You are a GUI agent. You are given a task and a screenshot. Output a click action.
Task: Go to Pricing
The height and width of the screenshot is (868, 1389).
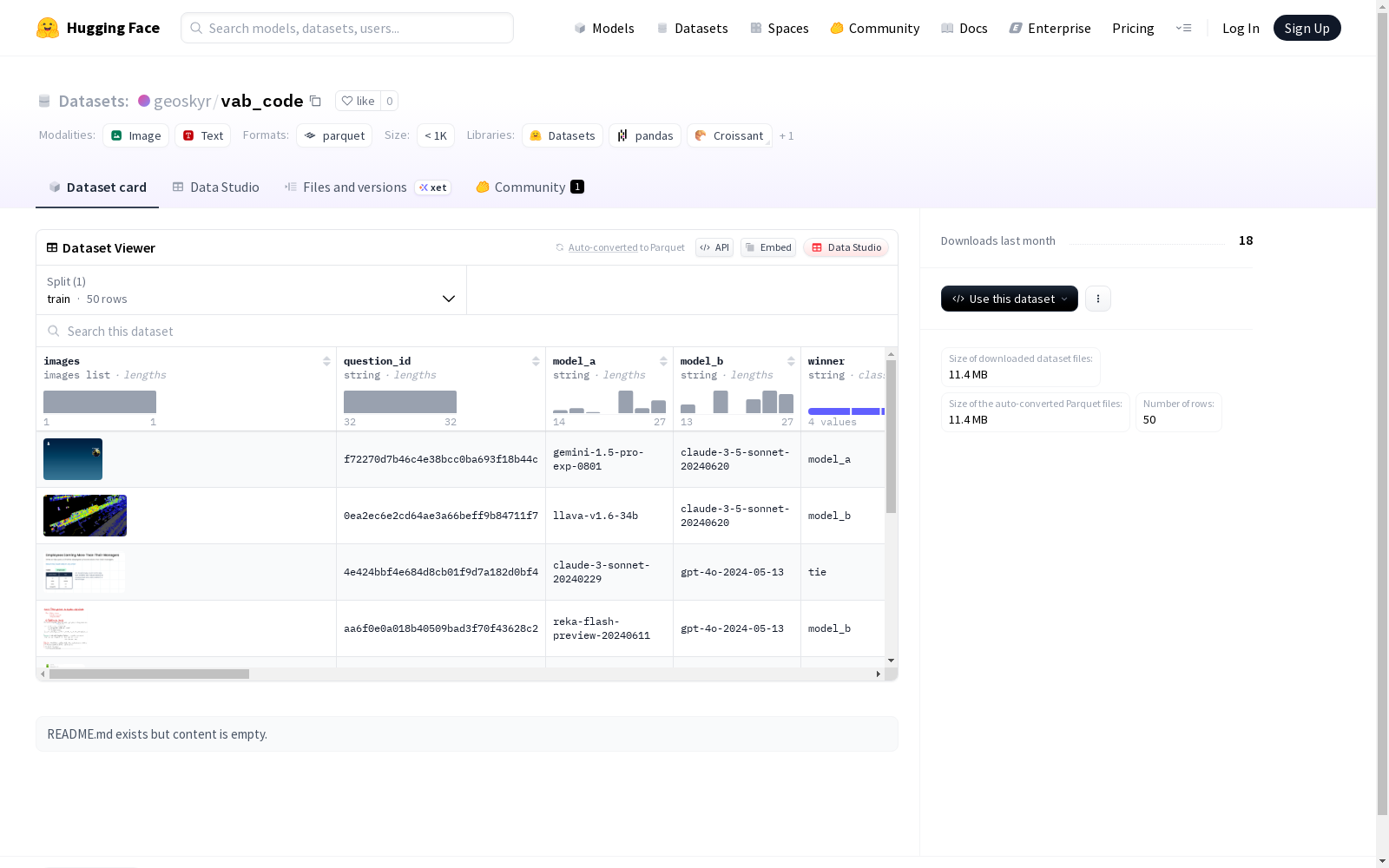[x=1133, y=28]
